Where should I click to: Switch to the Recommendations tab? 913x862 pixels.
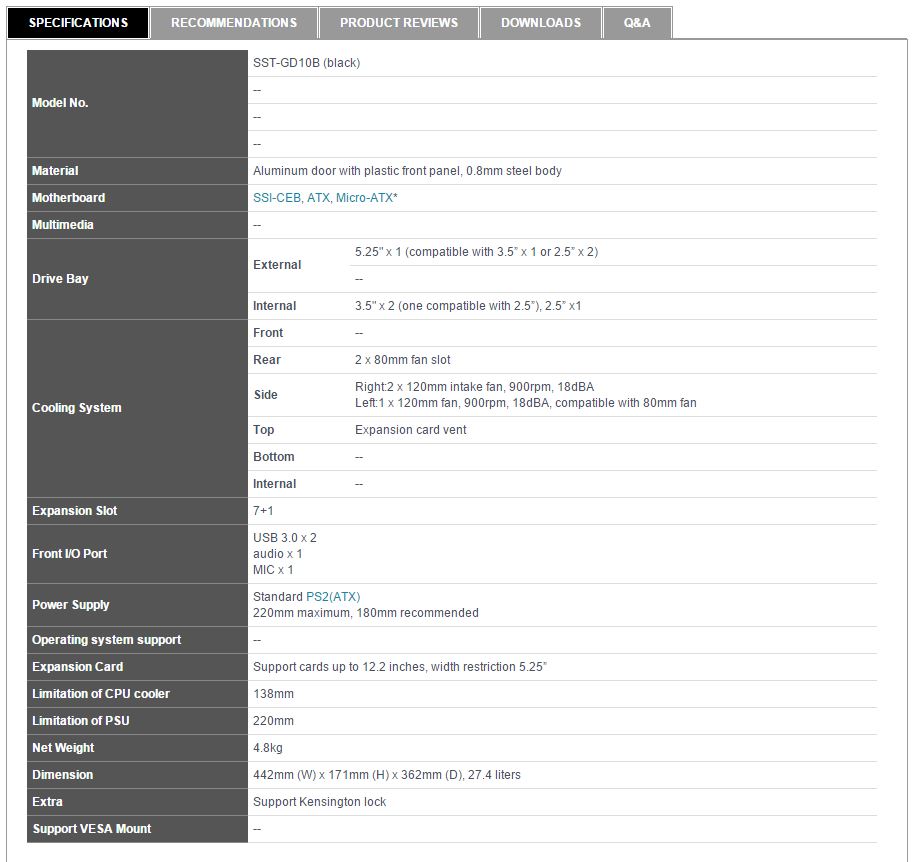(234, 22)
